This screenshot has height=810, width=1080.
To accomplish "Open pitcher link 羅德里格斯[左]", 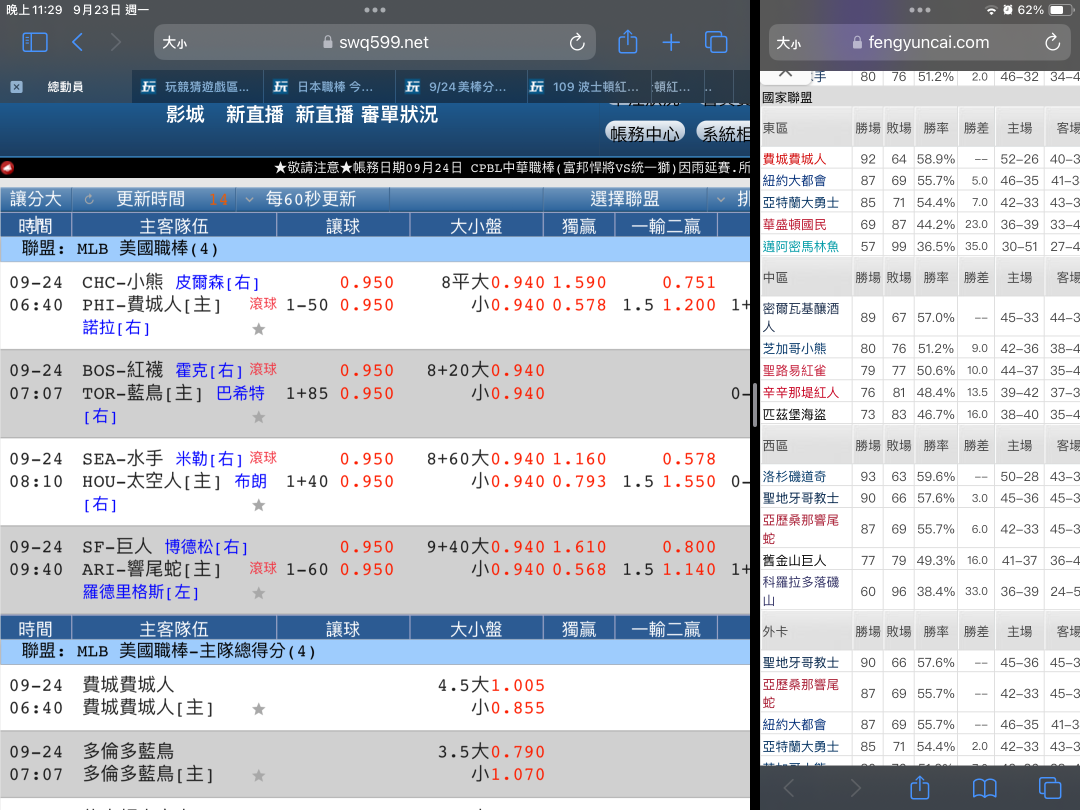I will [141, 592].
